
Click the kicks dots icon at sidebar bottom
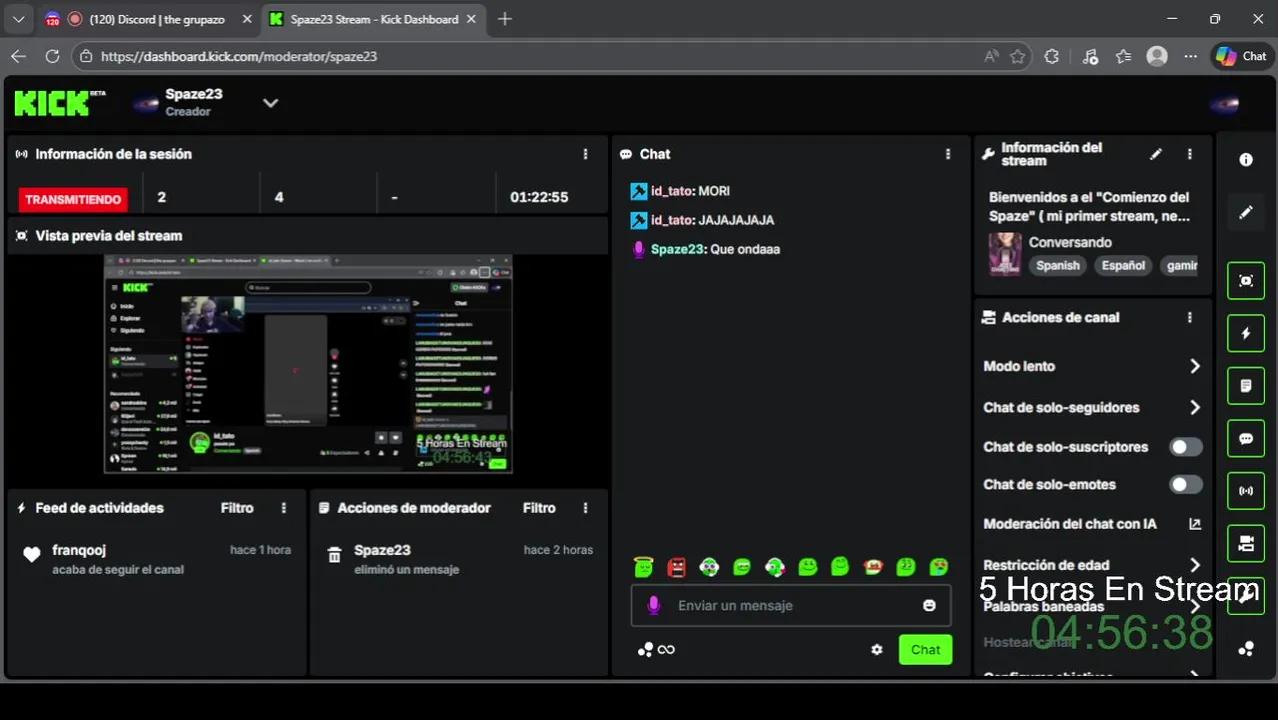[1246, 649]
